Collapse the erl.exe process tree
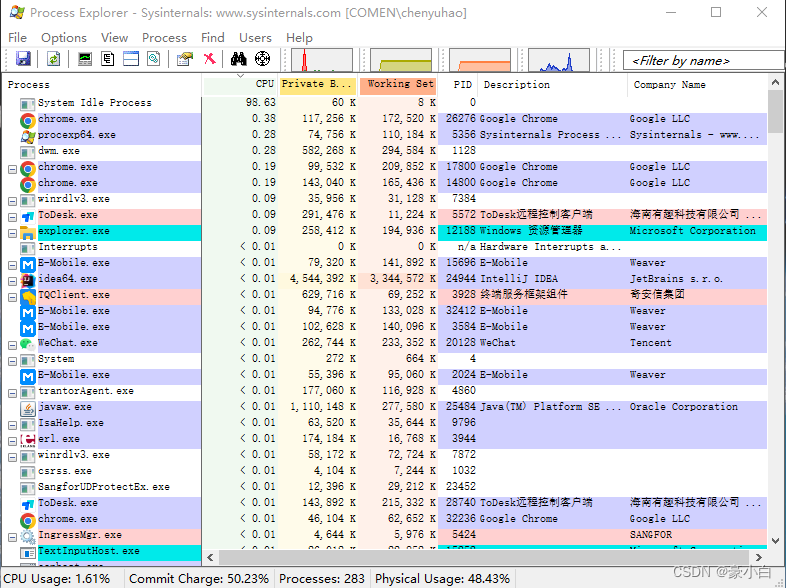This screenshot has width=786, height=588. click(x=13, y=442)
